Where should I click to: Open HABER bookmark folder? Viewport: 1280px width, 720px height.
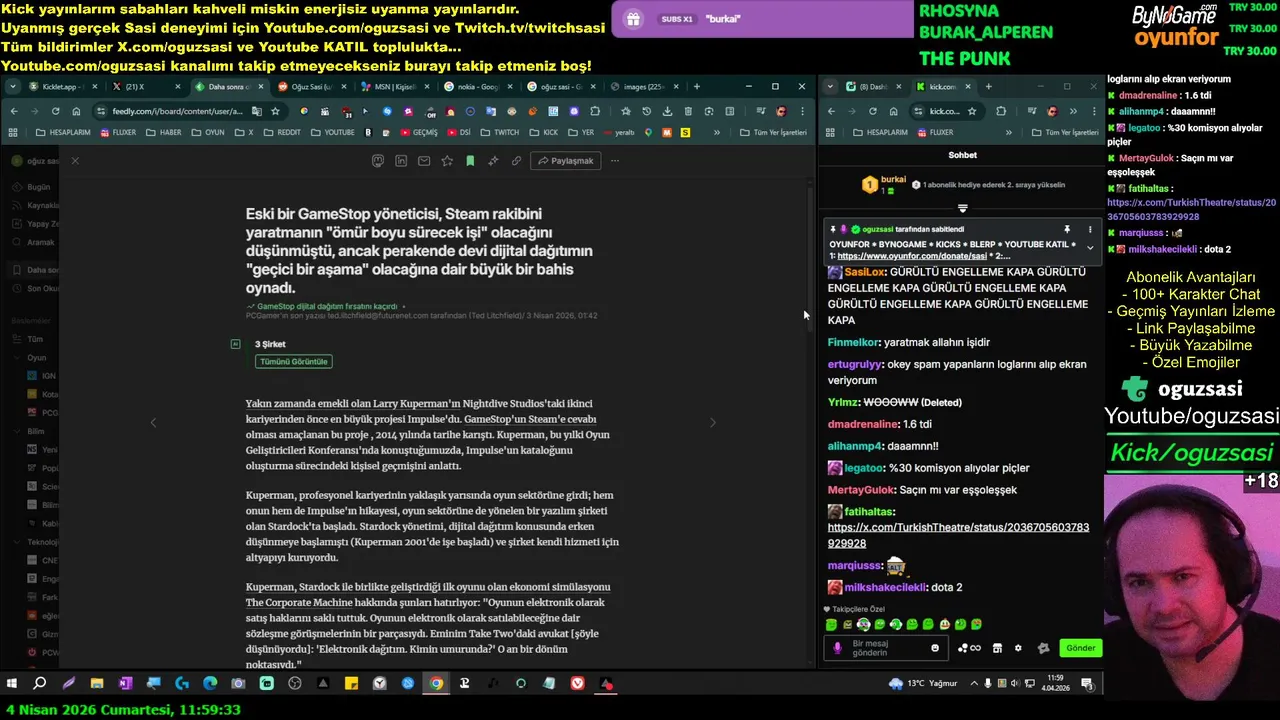click(165, 132)
